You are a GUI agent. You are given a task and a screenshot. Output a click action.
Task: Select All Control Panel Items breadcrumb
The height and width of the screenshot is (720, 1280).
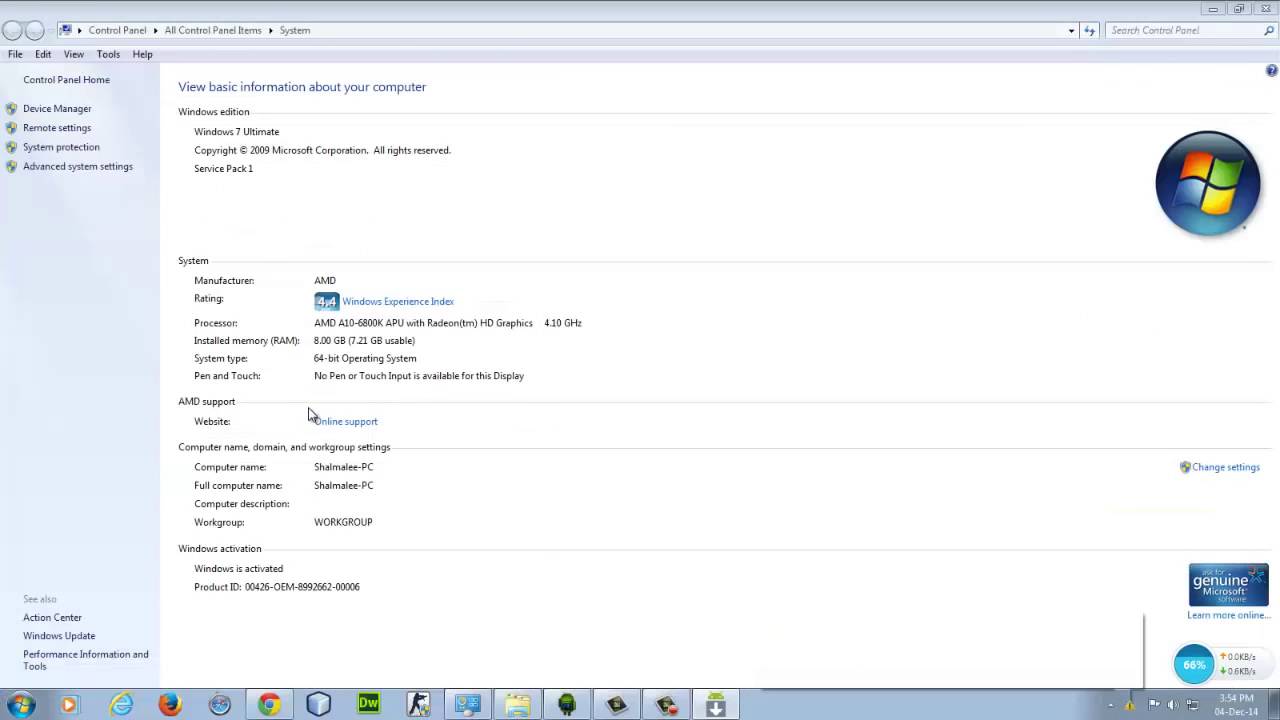click(x=213, y=30)
